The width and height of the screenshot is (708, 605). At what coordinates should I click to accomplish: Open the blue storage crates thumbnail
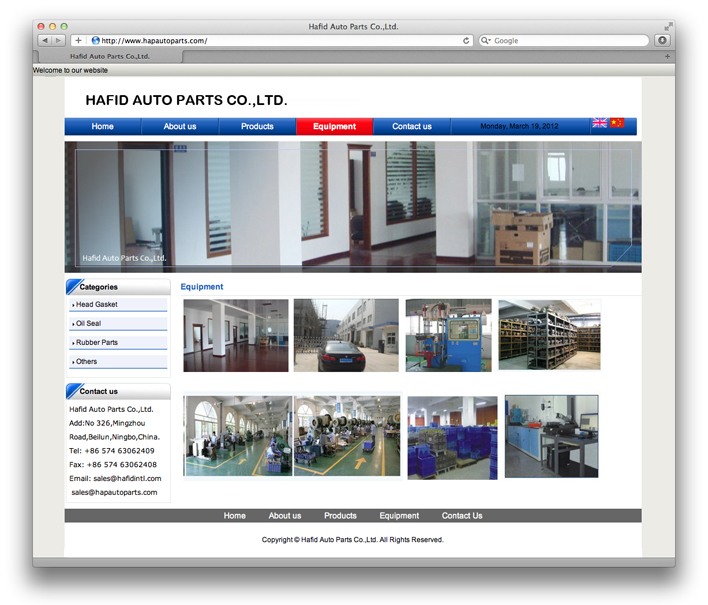tap(452, 438)
